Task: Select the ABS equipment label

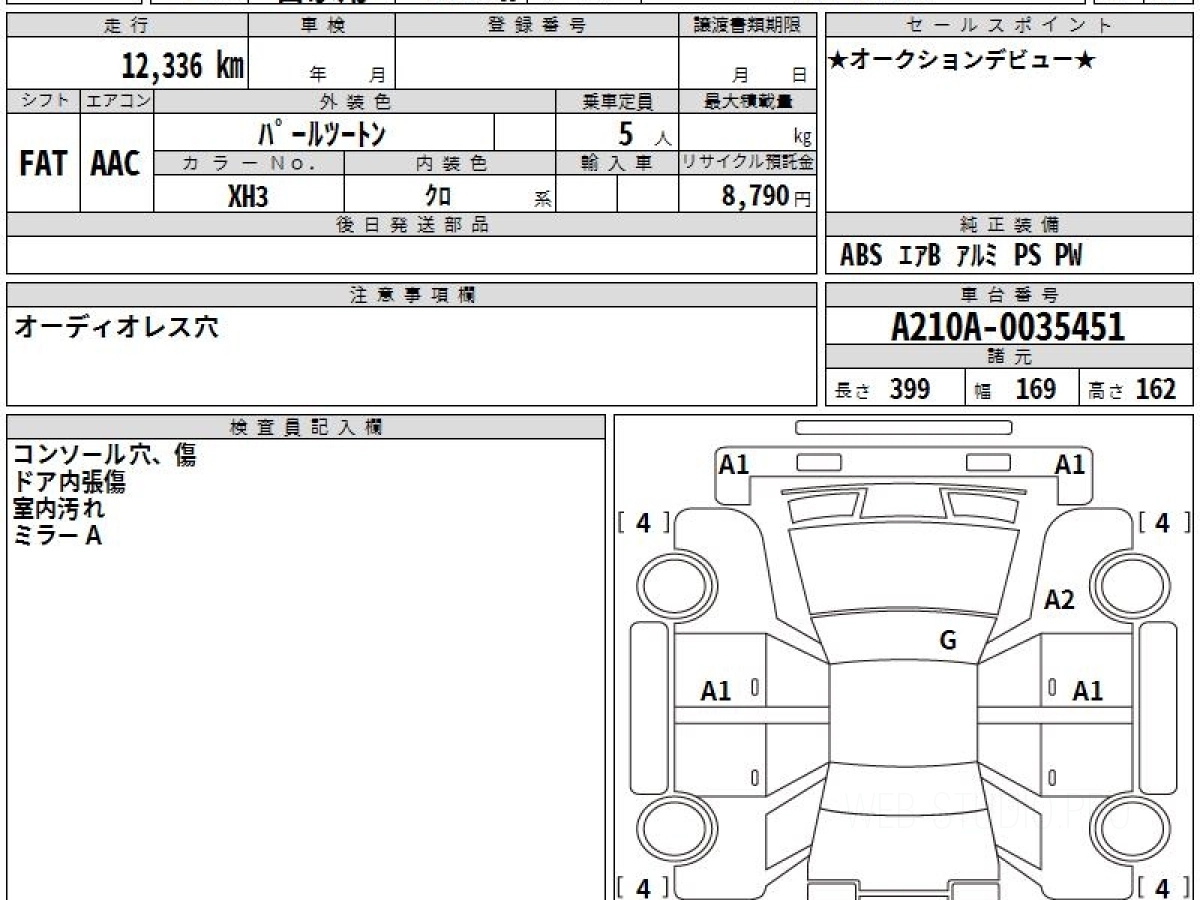Action: point(861,256)
